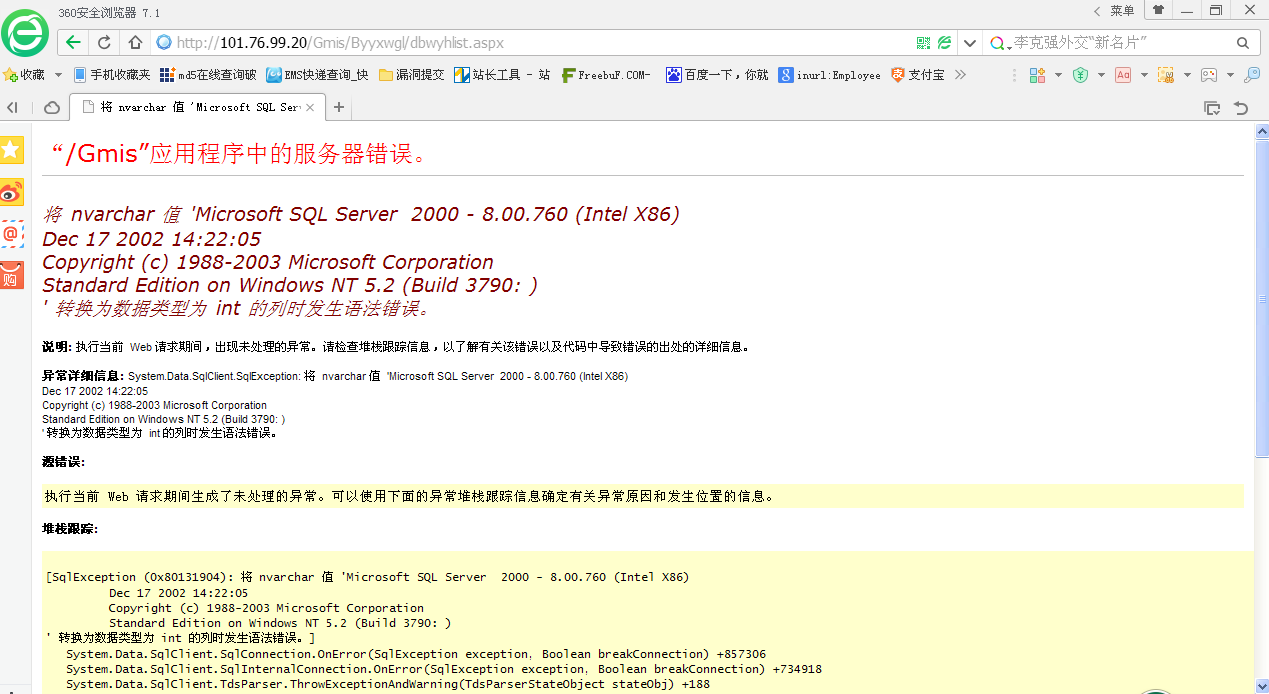Toggle the side tab list panel

tap(13, 107)
